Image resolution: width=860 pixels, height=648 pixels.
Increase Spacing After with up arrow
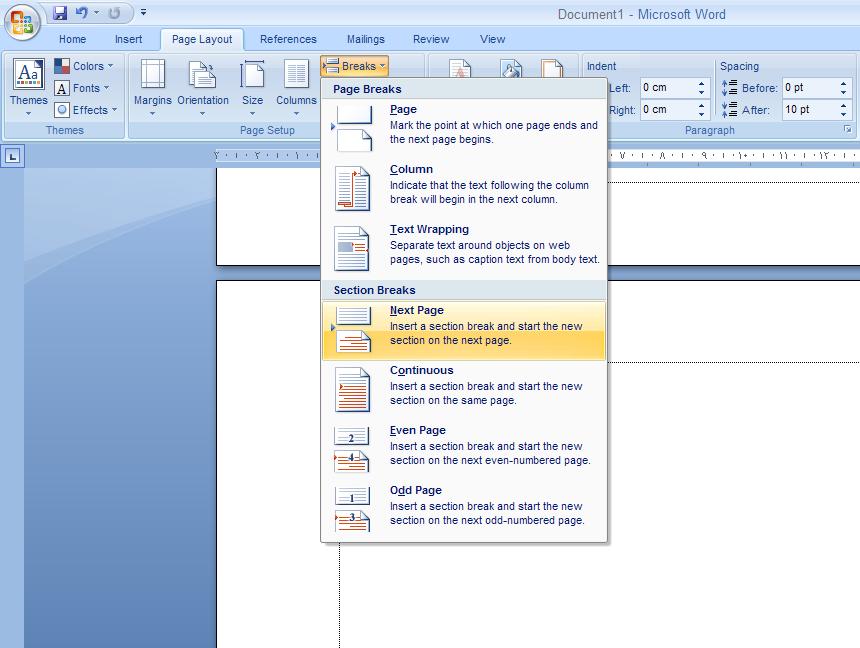[x=844, y=105]
